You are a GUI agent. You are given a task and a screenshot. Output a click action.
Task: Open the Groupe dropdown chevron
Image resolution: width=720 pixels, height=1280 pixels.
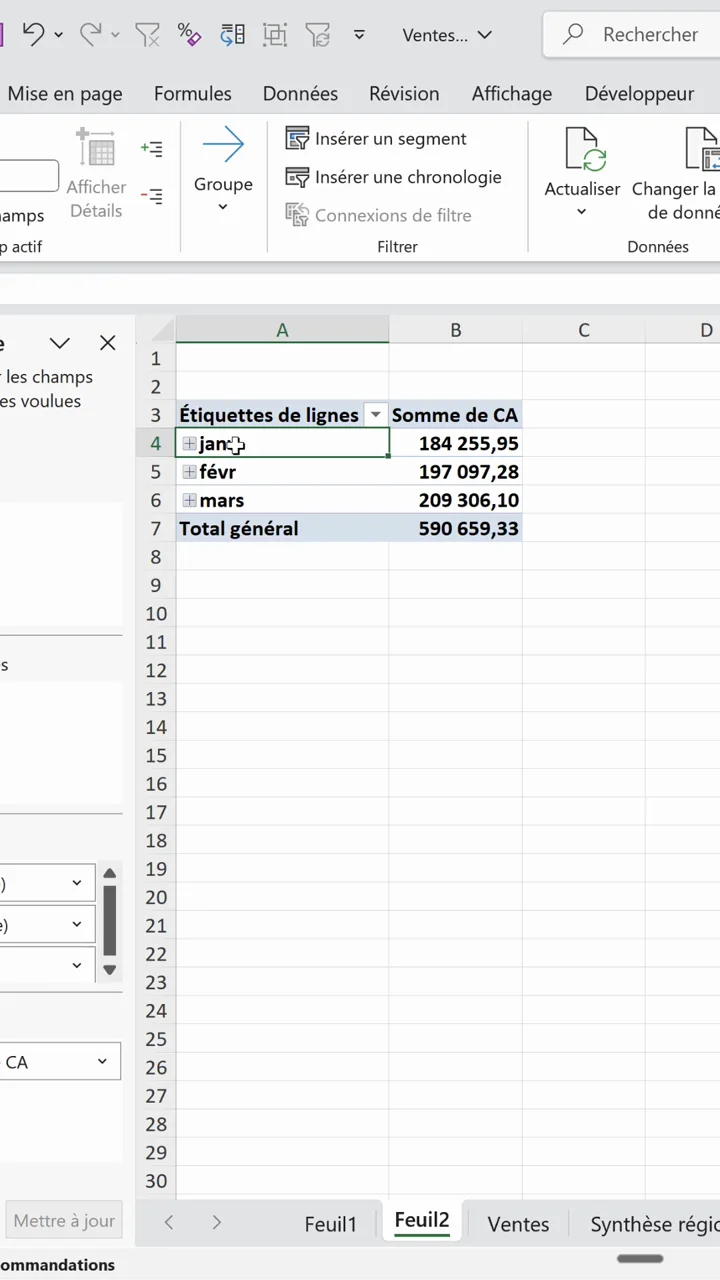(223, 208)
